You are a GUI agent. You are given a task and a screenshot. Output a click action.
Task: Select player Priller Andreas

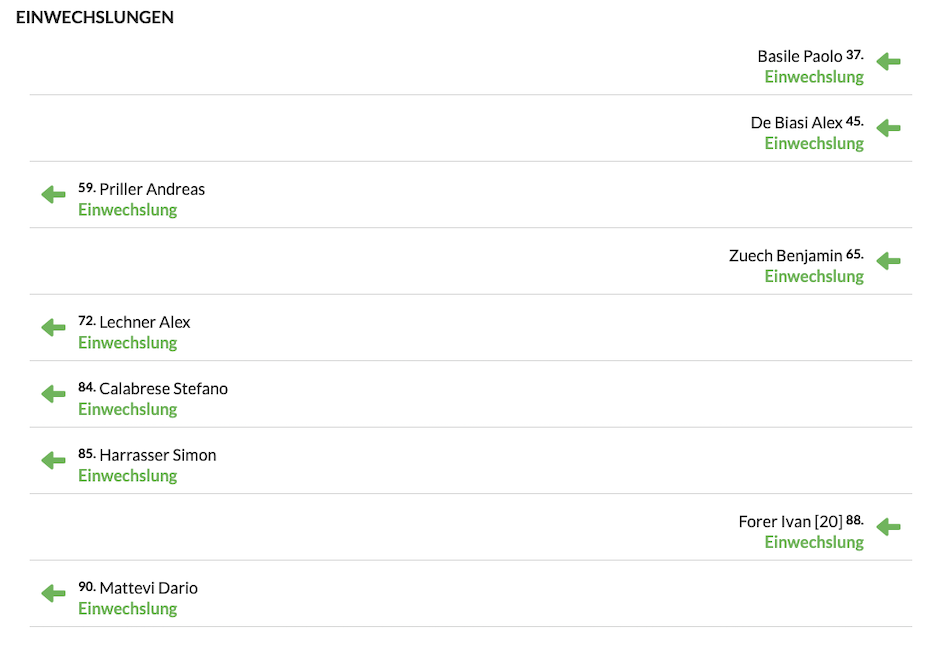(152, 190)
